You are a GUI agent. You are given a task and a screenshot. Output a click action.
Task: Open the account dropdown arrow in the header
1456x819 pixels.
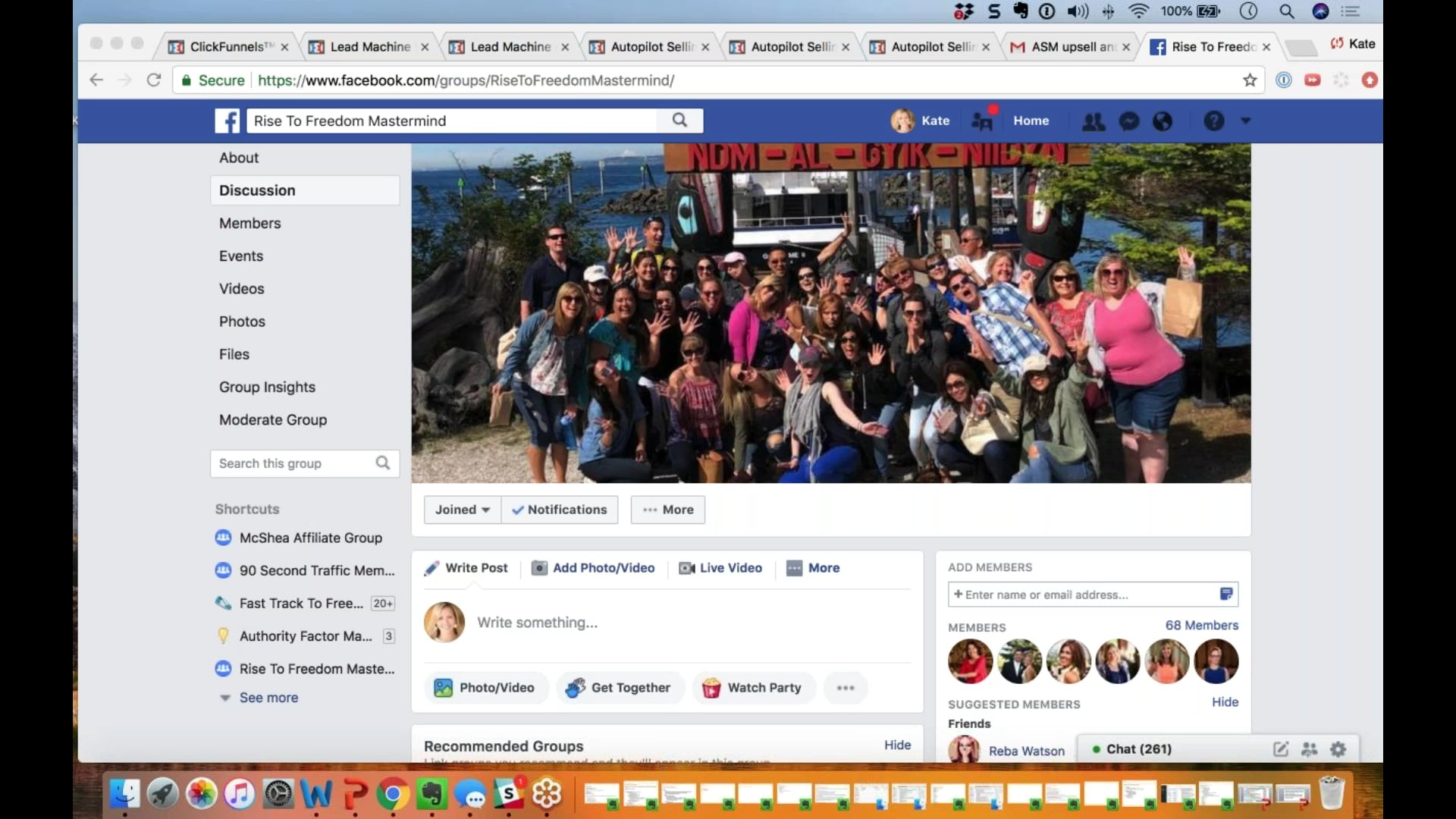pos(1245,121)
